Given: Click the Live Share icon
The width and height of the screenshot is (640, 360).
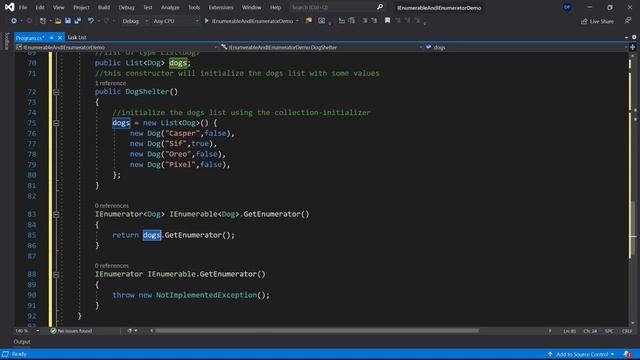Looking at the screenshot, I should tap(584, 21).
